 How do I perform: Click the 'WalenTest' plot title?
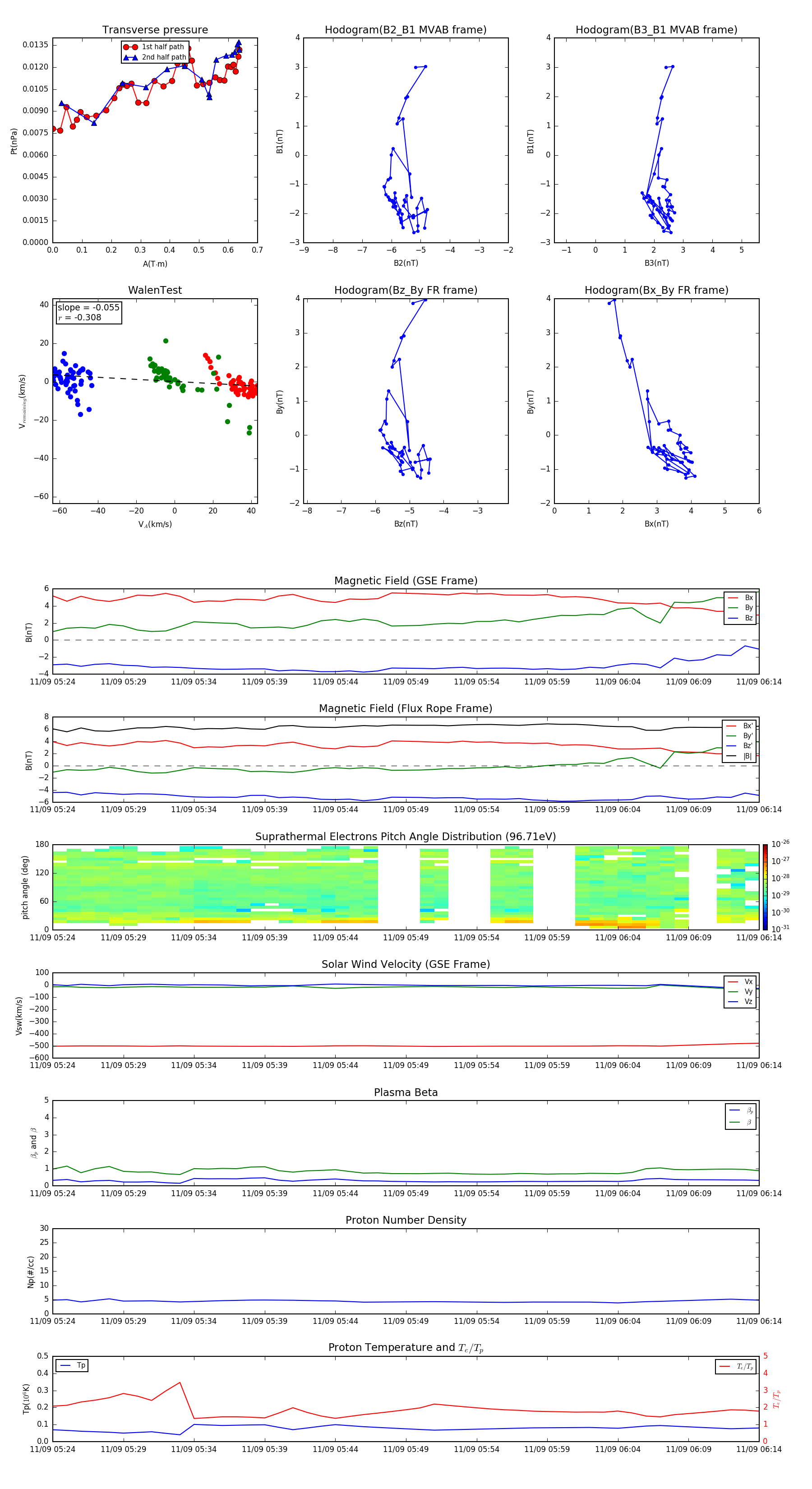pyautogui.click(x=155, y=290)
